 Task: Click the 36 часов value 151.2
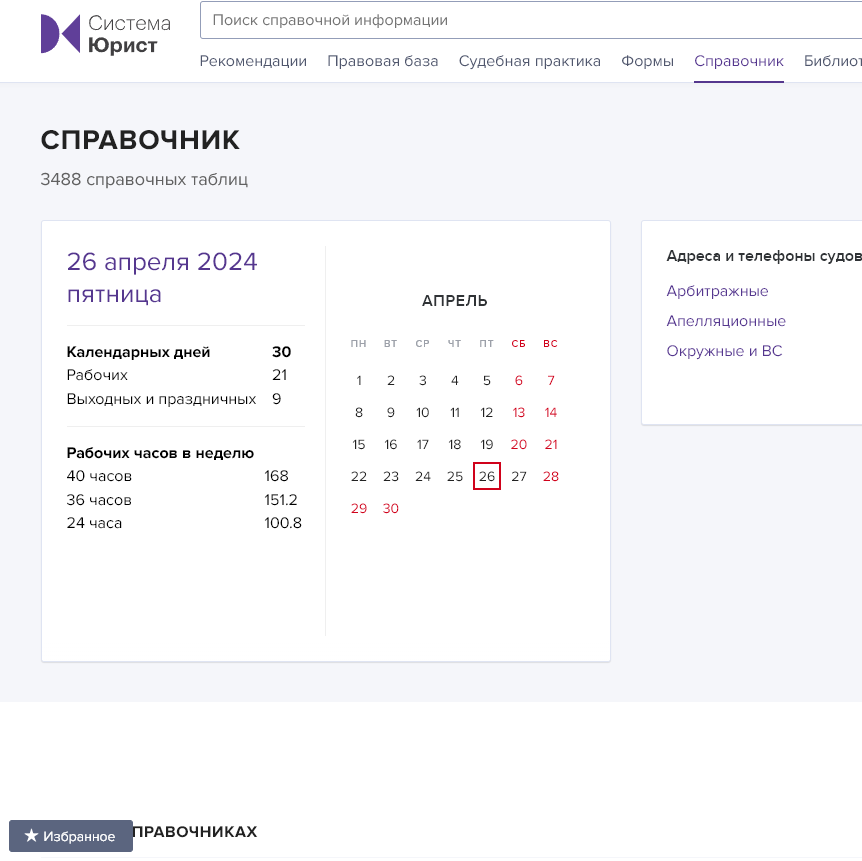coord(280,500)
